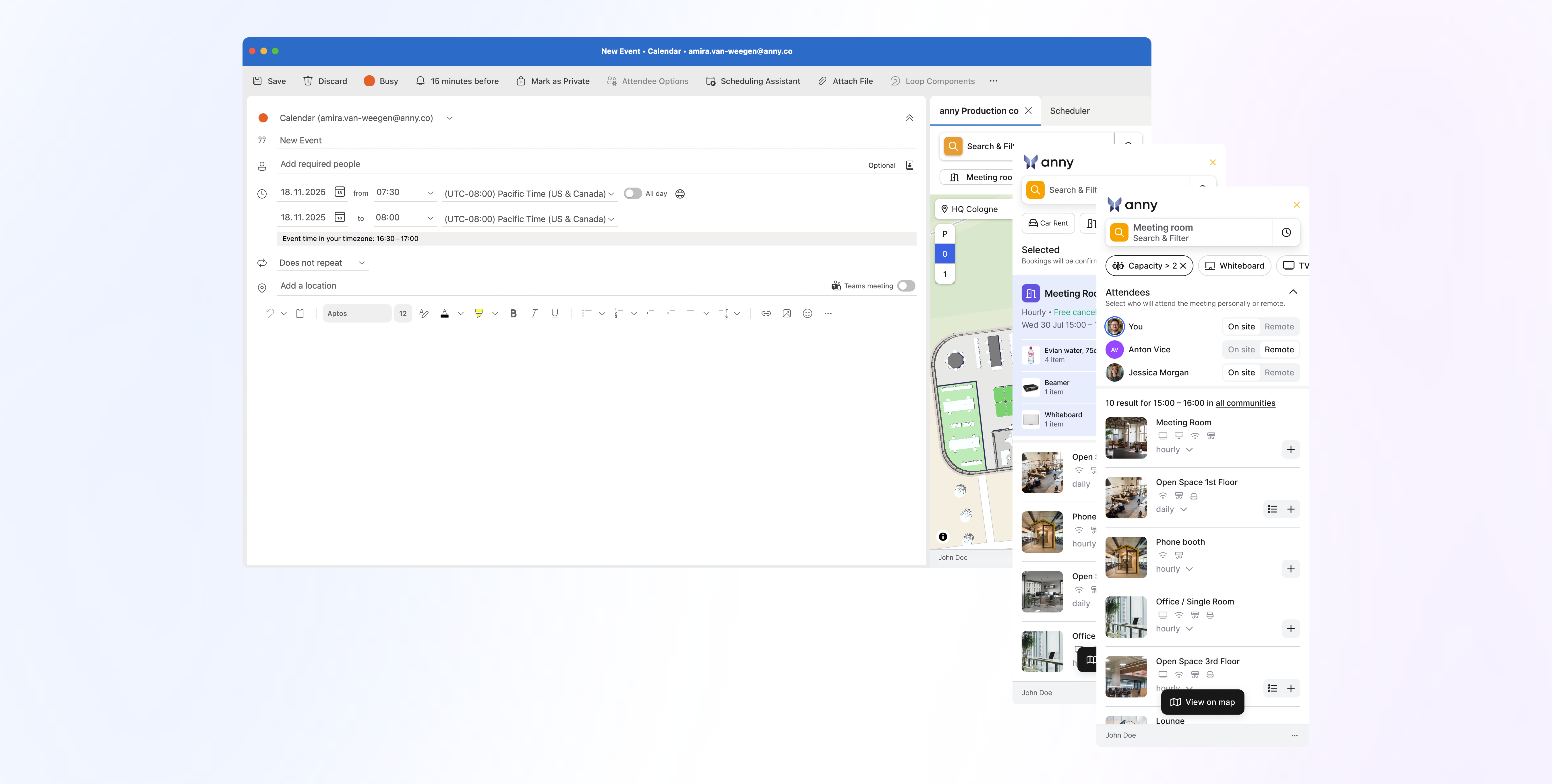The height and width of the screenshot is (784, 1552).
Task: Open the address book icon beside Optional
Action: [910, 165]
